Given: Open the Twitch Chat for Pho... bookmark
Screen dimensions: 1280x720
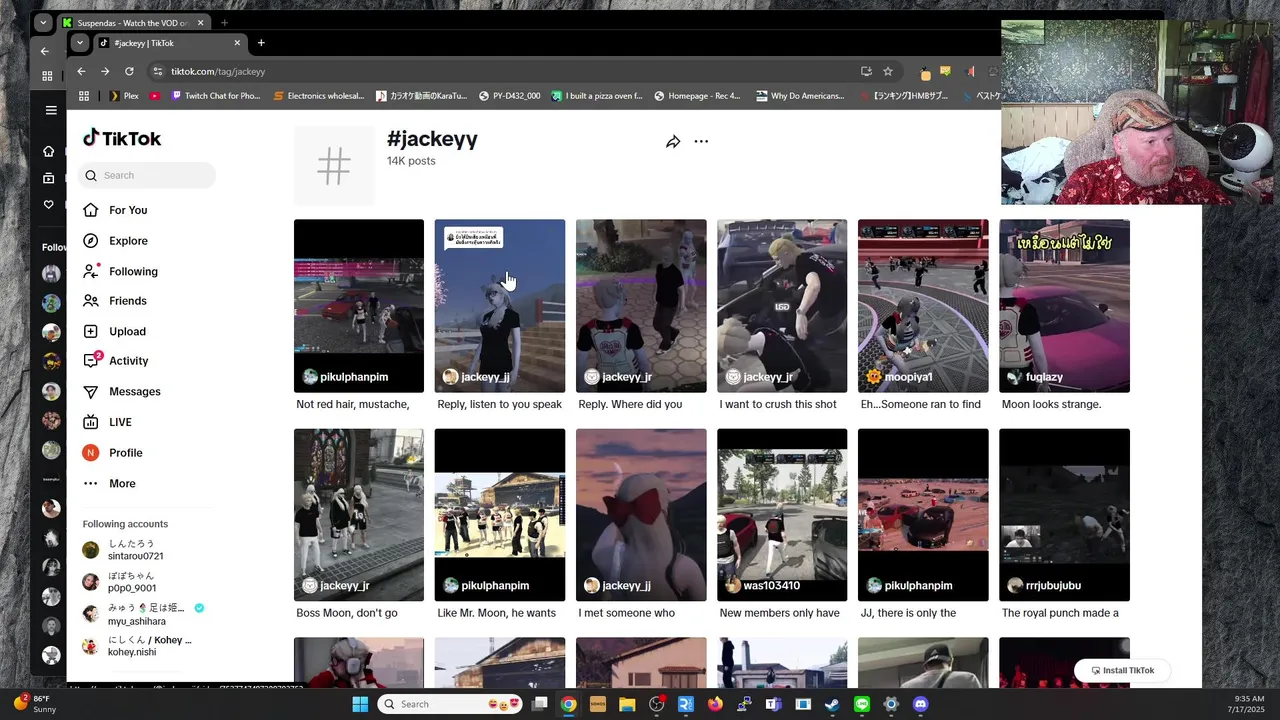Looking at the screenshot, I should pos(216,96).
